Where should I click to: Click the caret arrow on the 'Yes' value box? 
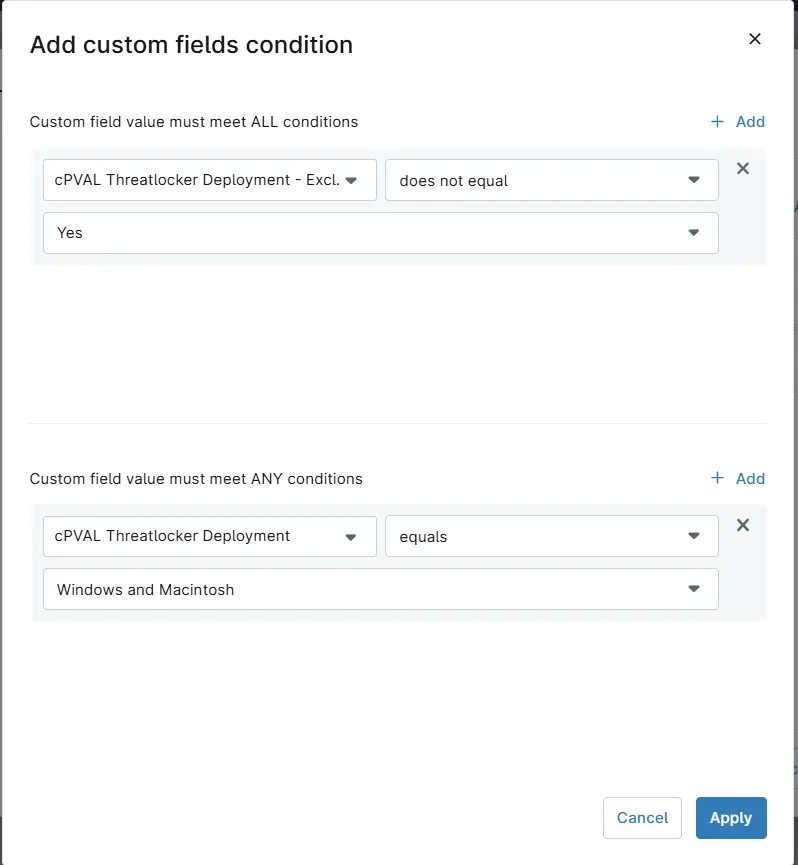(x=694, y=233)
